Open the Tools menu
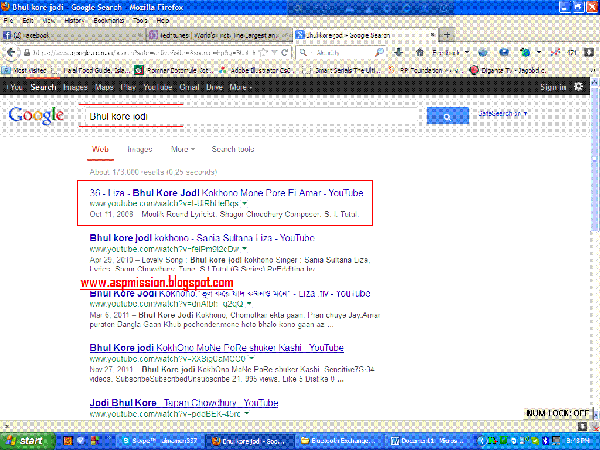Viewport: 600px width, 450px height. point(140,21)
